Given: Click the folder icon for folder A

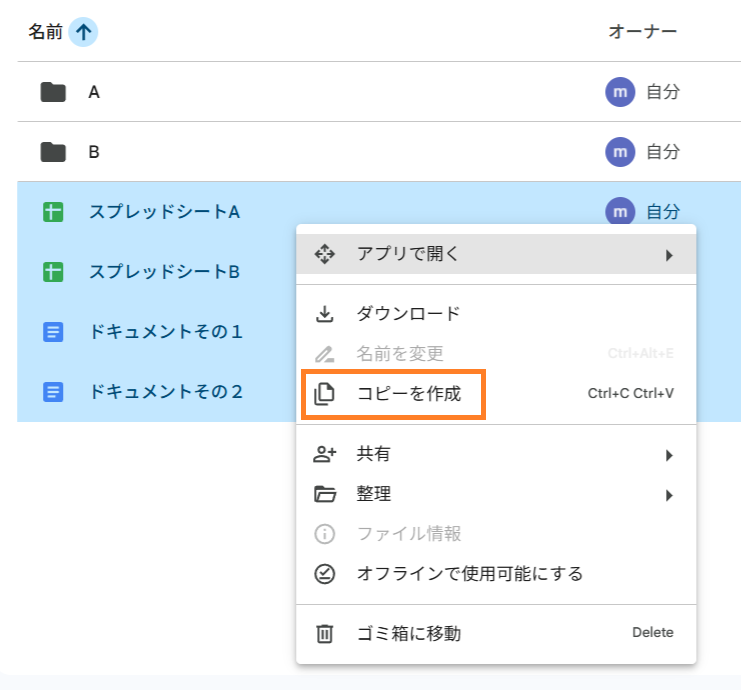Looking at the screenshot, I should 53,92.
